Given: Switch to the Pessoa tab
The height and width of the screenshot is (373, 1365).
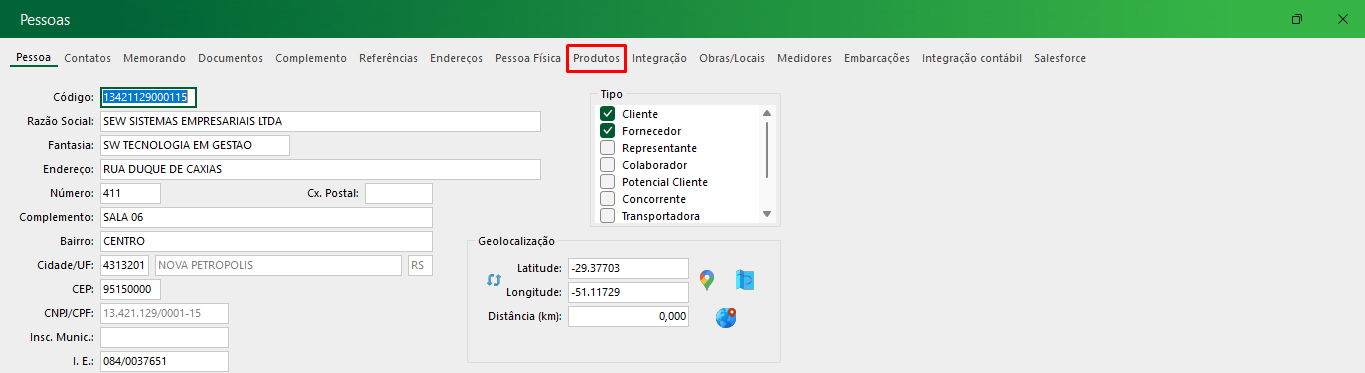Looking at the screenshot, I should 34,58.
